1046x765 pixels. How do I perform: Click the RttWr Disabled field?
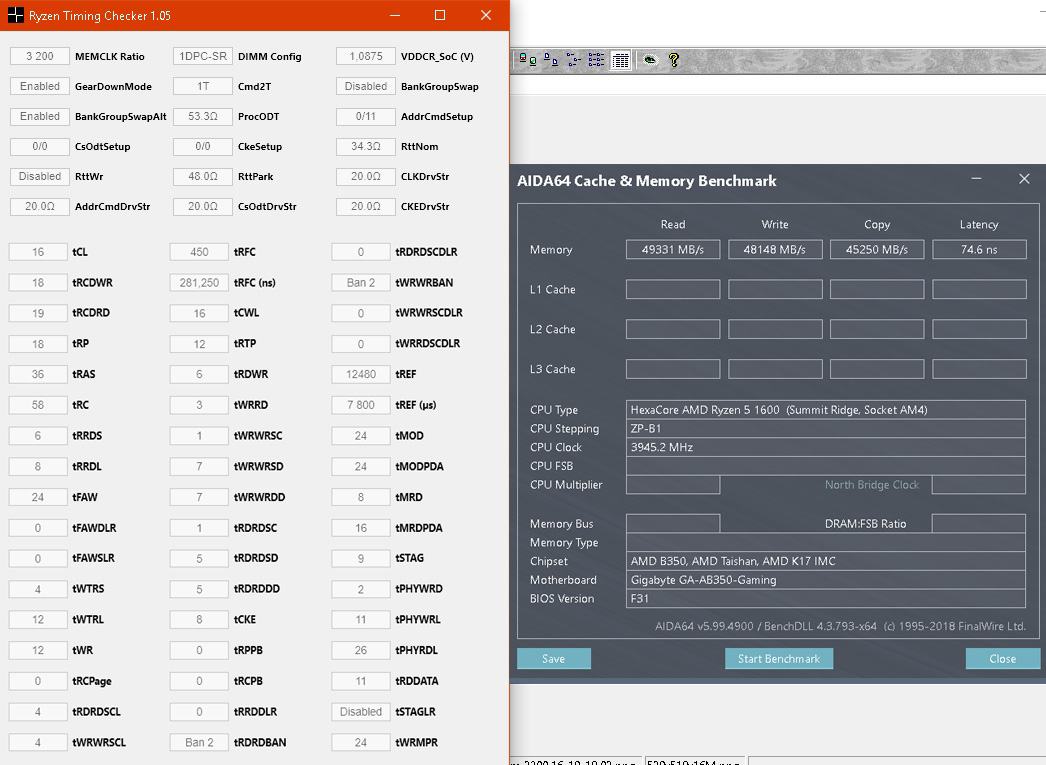tap(40, 176)
